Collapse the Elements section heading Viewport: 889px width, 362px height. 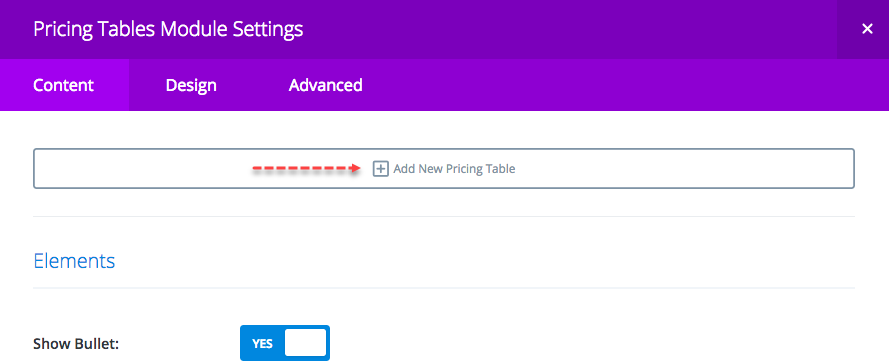click(74, 261)
